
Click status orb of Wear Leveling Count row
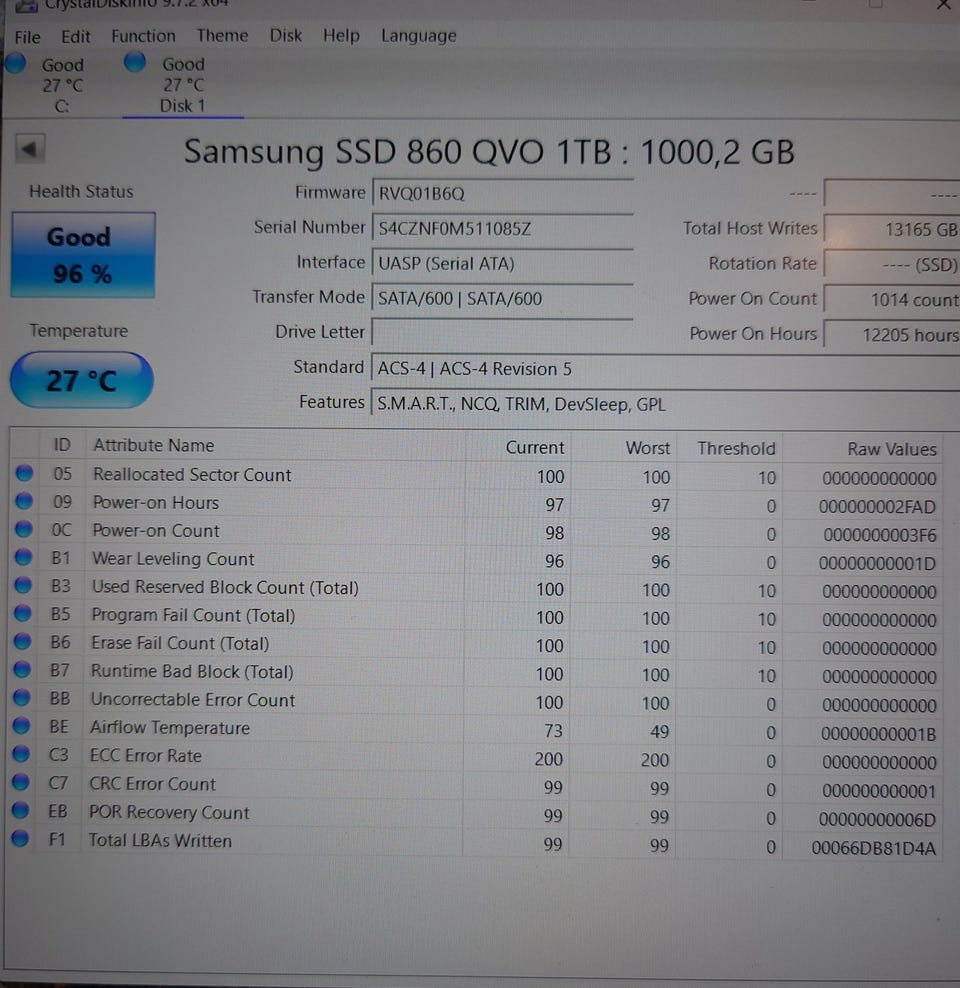click(23, 557)
